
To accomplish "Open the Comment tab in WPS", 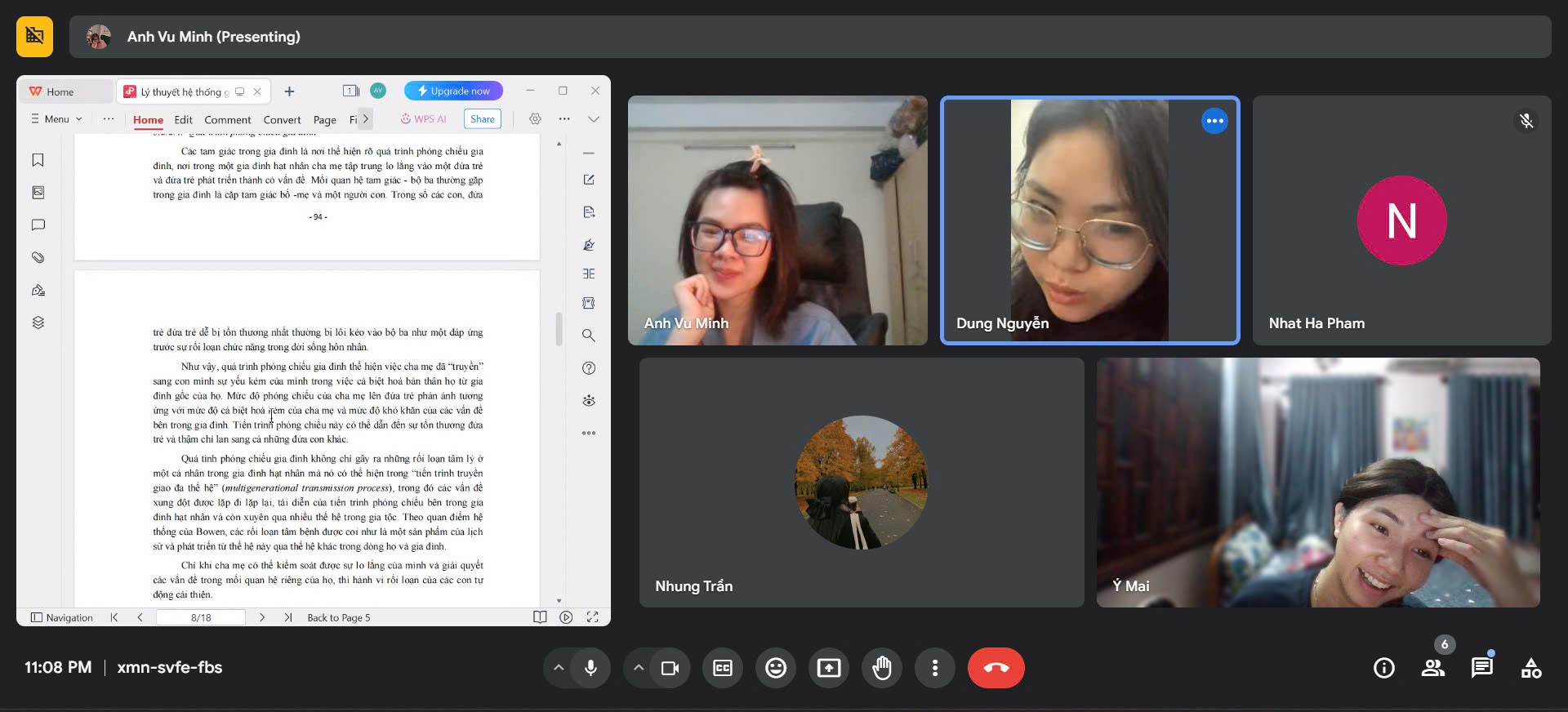I will [x=227, y=120].
